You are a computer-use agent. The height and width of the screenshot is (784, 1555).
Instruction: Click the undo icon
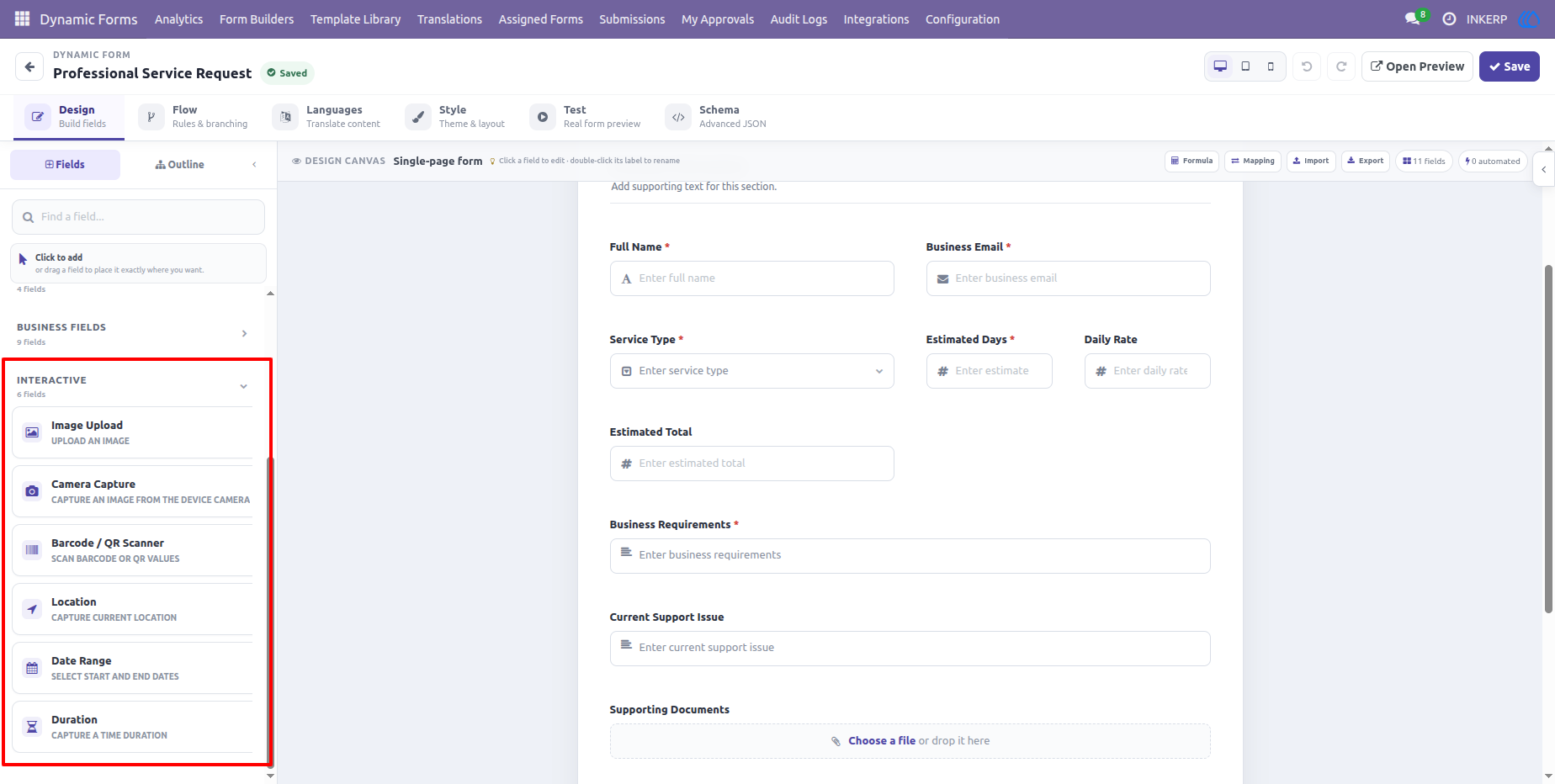pyautogui.click(x=1307, y=66)
